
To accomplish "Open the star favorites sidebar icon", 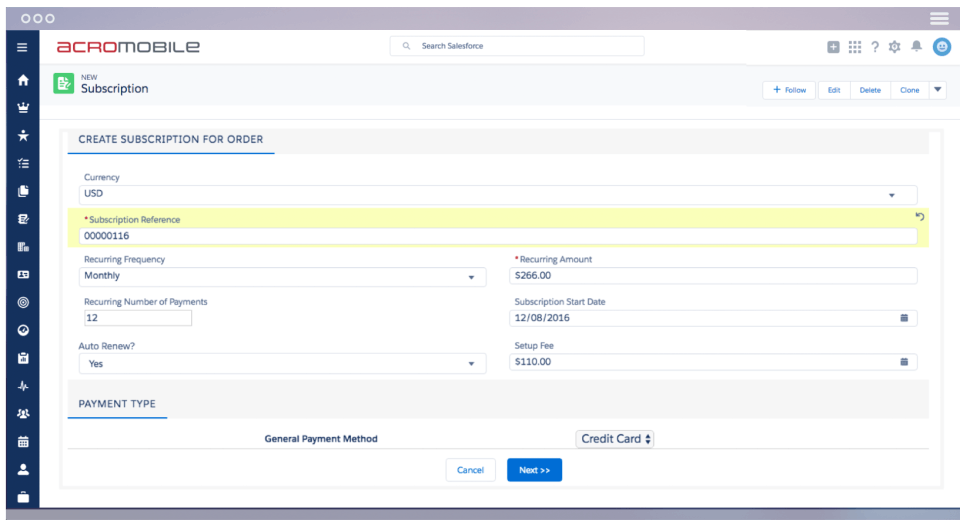I will tap(23, 135).
